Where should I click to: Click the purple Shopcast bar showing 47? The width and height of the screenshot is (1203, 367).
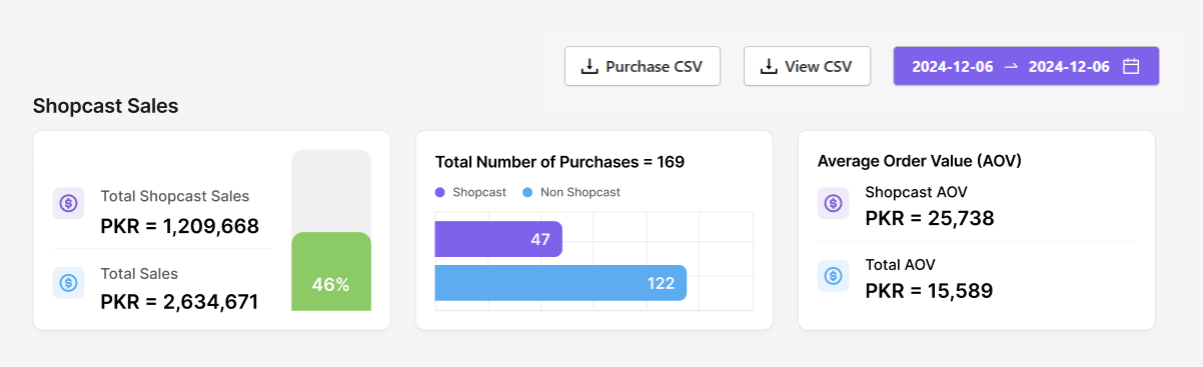[x=499, y=240]
